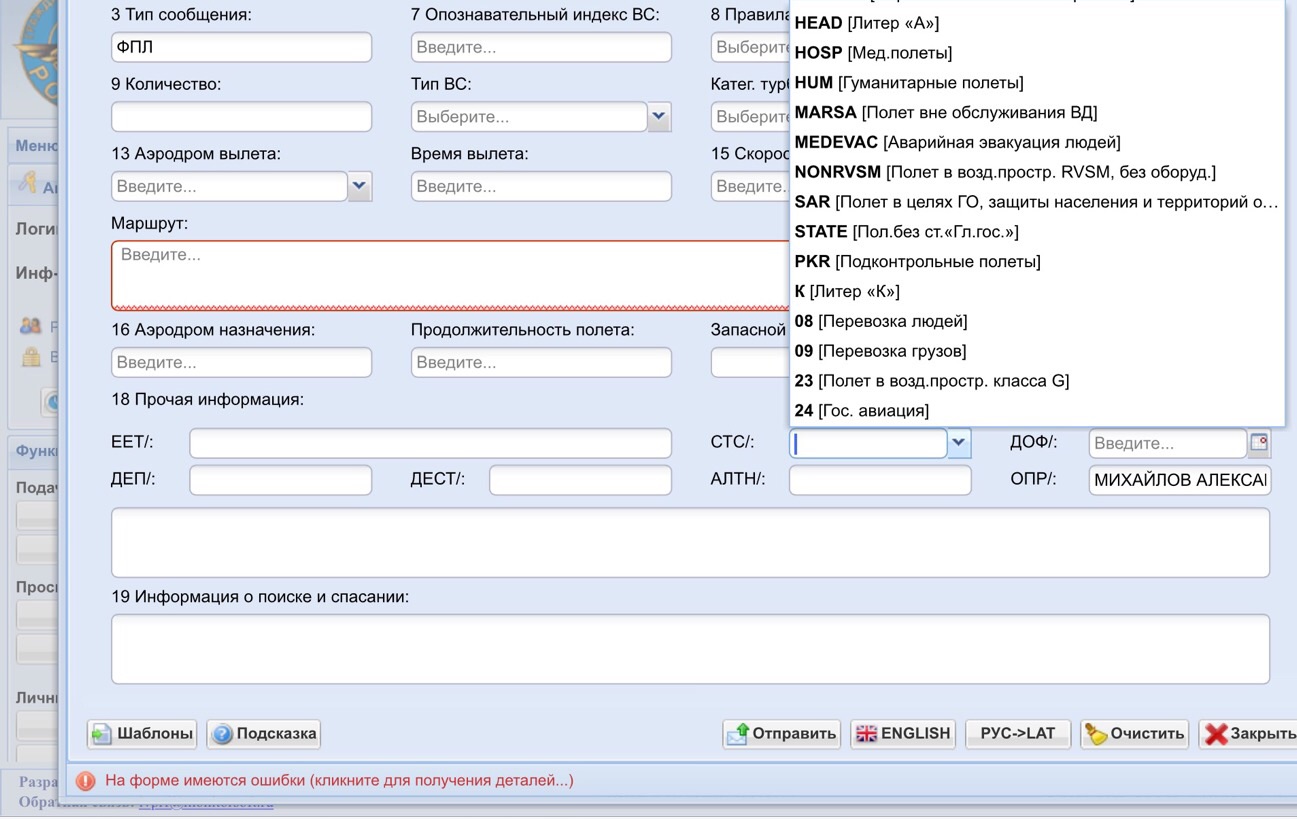This screenshot has height=819, width=1297.
Task: Choose MEDEVAC option in dropdown list
Action: coord(957,142)
